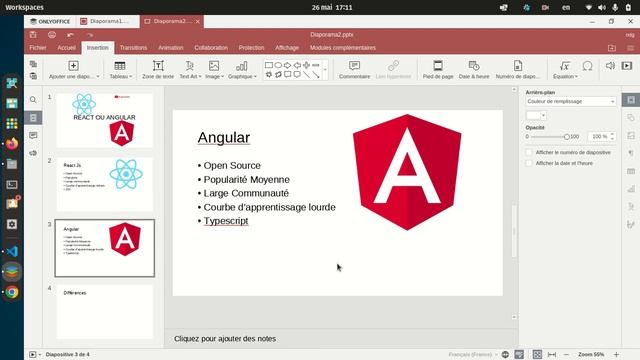Open Firefox from the dock
Screen dimensions: 640x360
coord(12,144)
